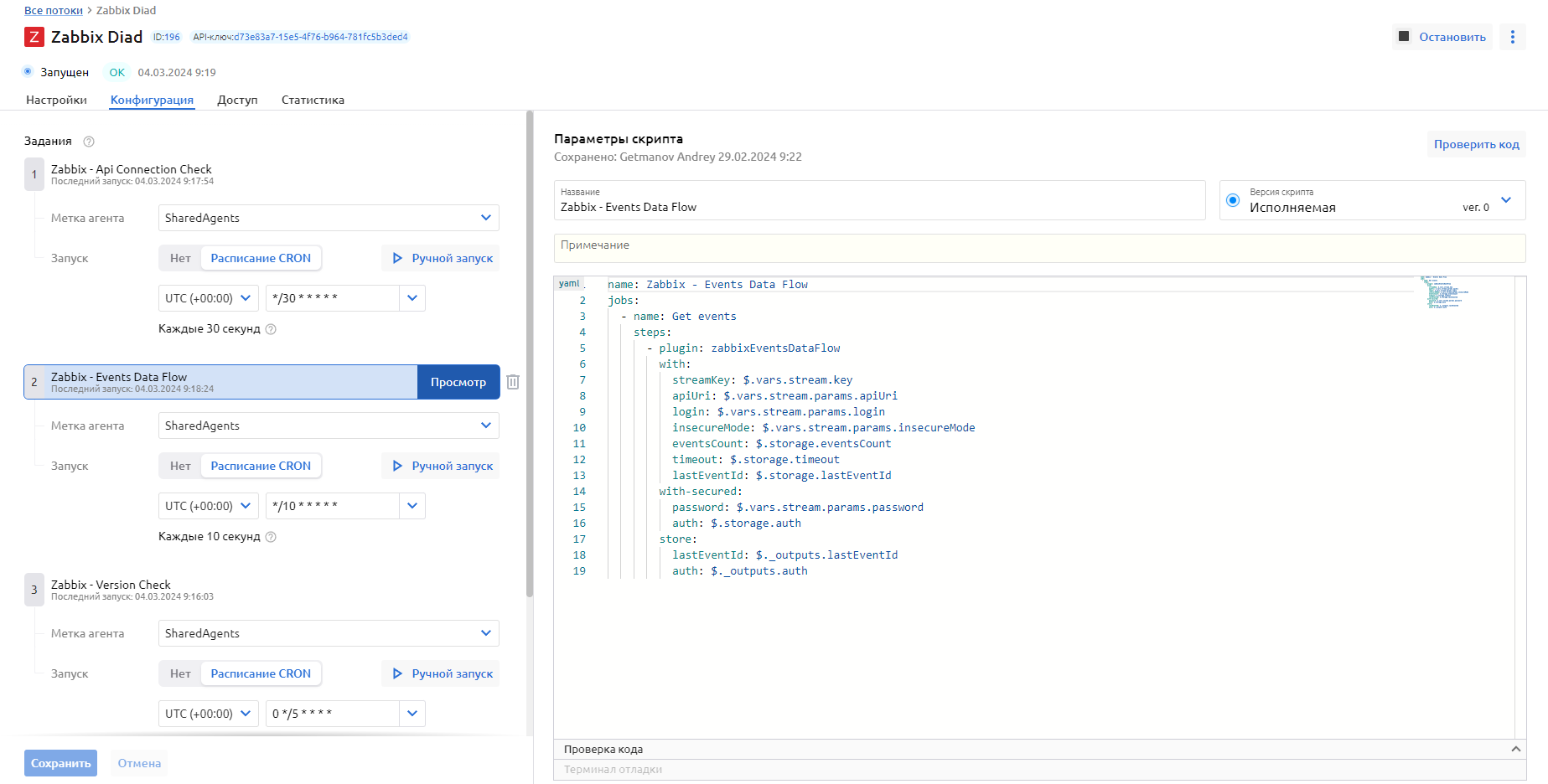Viewport: 1548px width, 784px height.
Task: Follow the Все потоки breadcrumb link
Action: 54,10
